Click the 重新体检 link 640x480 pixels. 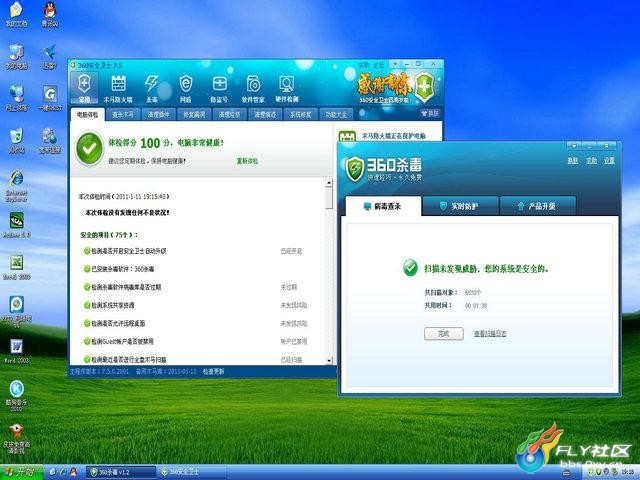point(247,161)
